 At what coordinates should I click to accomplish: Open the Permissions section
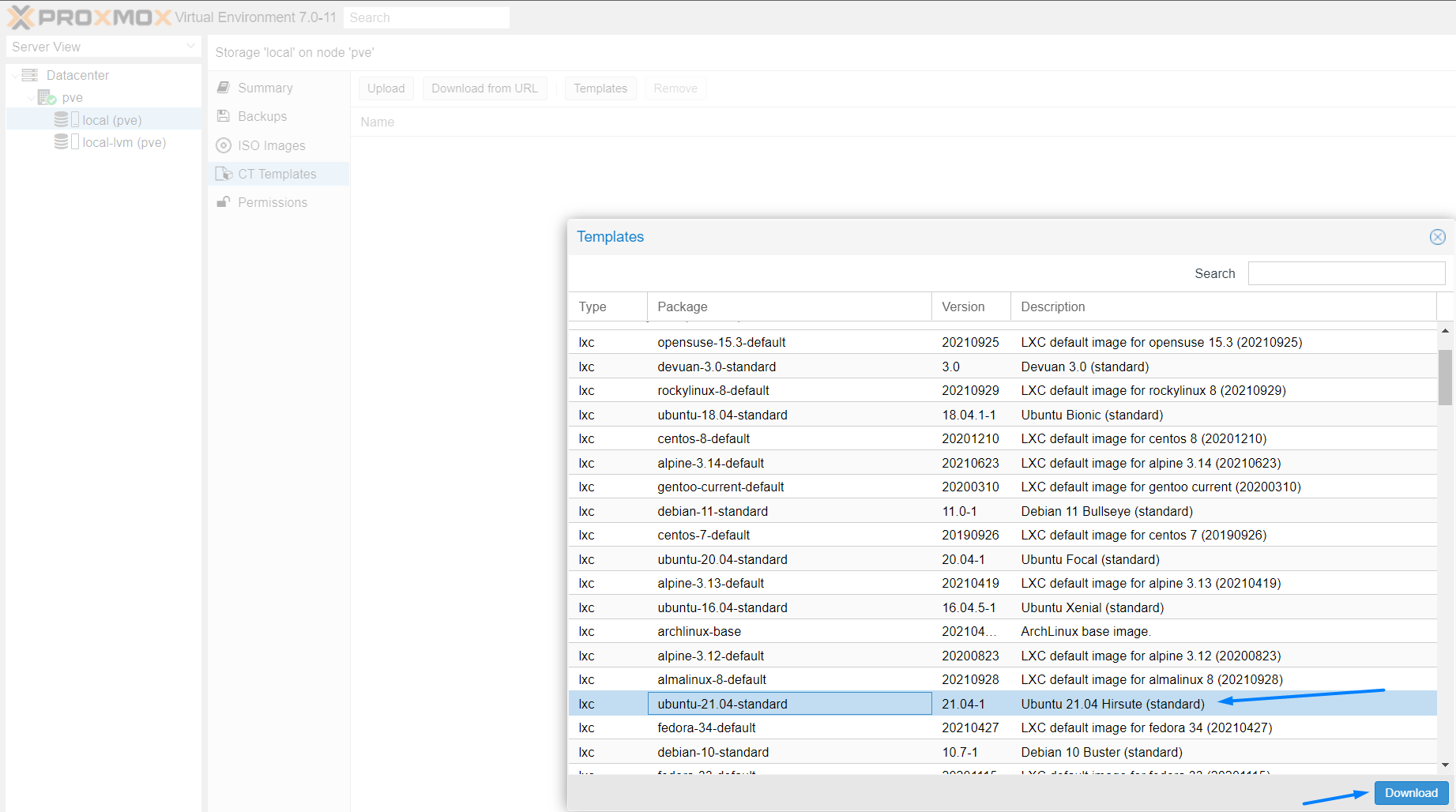[x=279, y=202]
